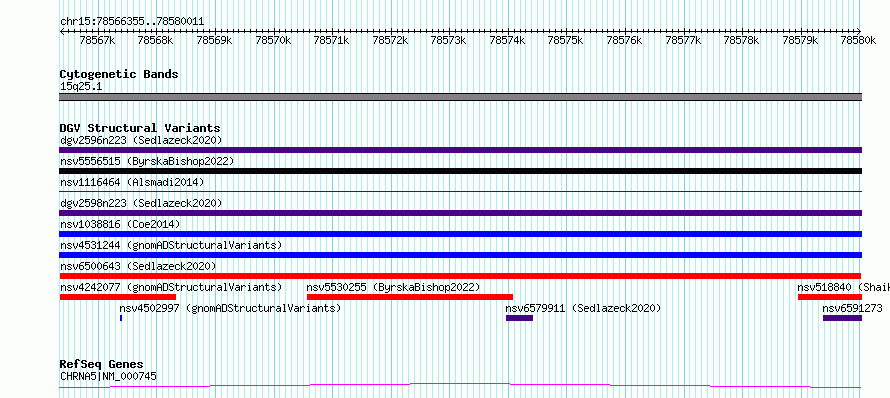Click the 78569k ruler tick label
Viewport: 890px width, 398px height.
coord(215,40)
